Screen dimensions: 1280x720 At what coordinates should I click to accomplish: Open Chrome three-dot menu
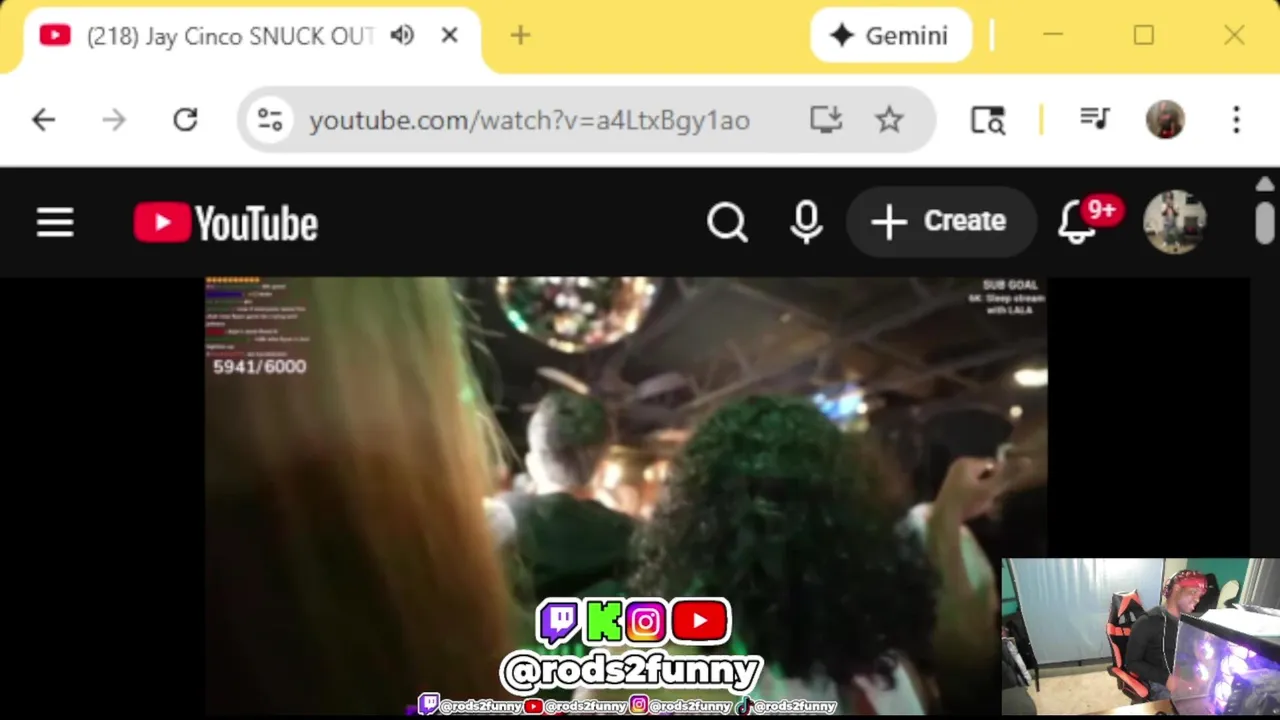1236,120
